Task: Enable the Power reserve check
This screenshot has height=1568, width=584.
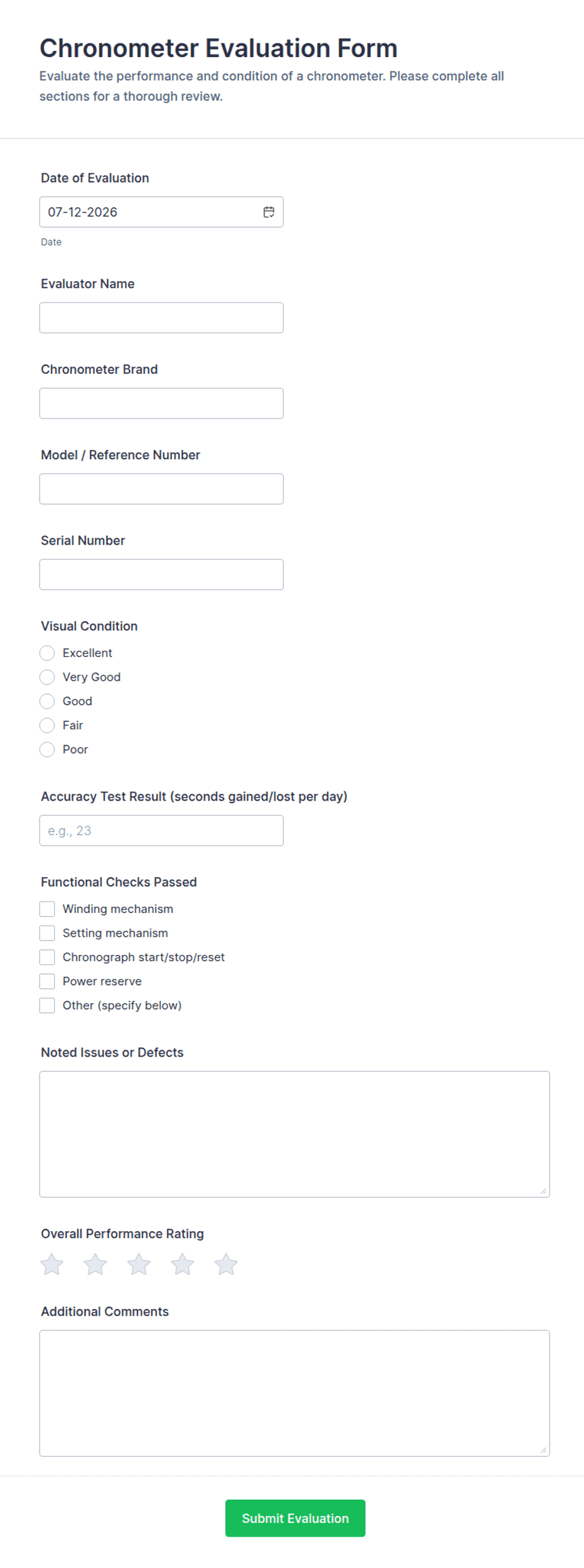Action: 47,981
